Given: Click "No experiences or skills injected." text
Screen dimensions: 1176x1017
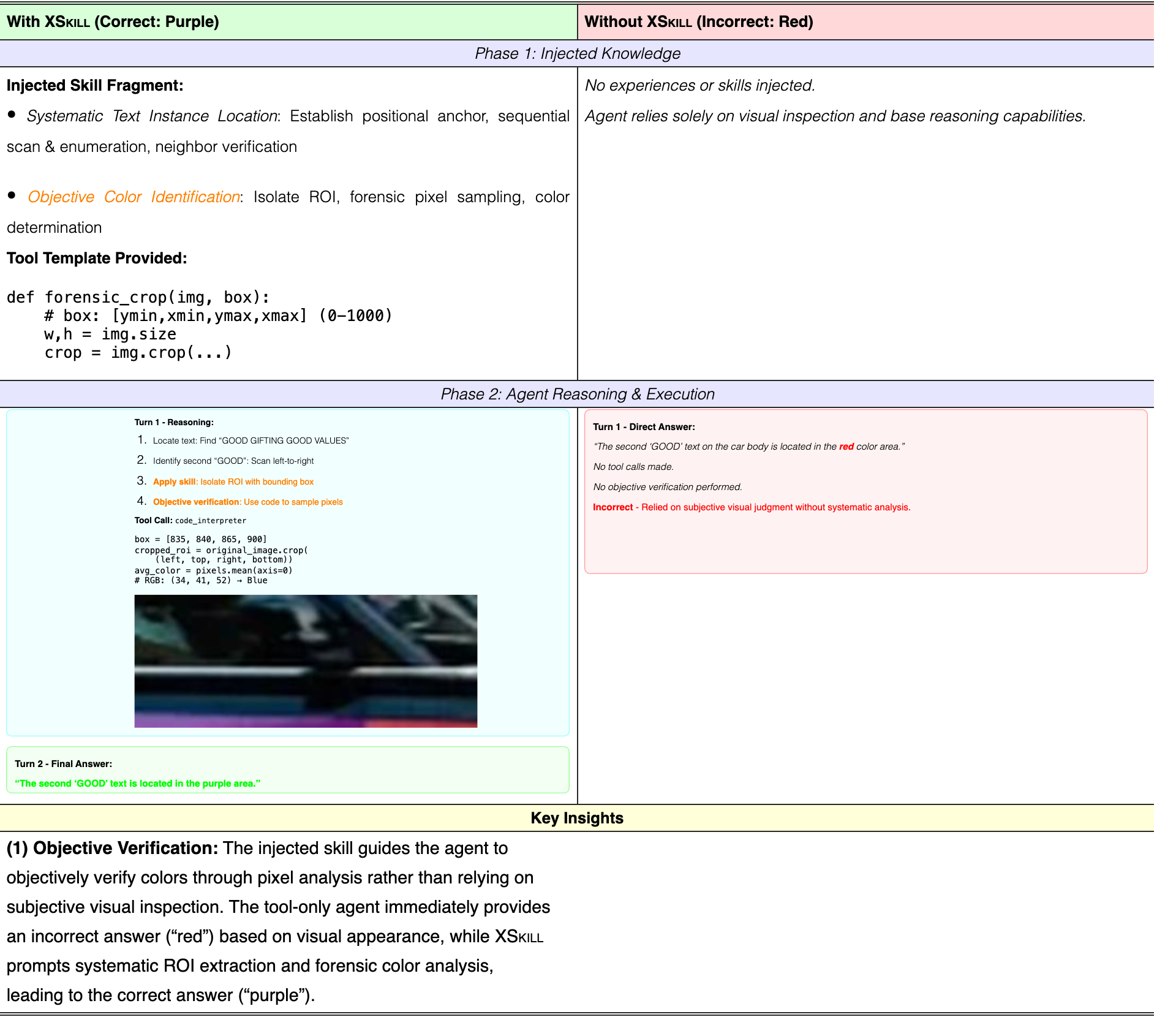Looking at the screenshot, I should 700,85.
